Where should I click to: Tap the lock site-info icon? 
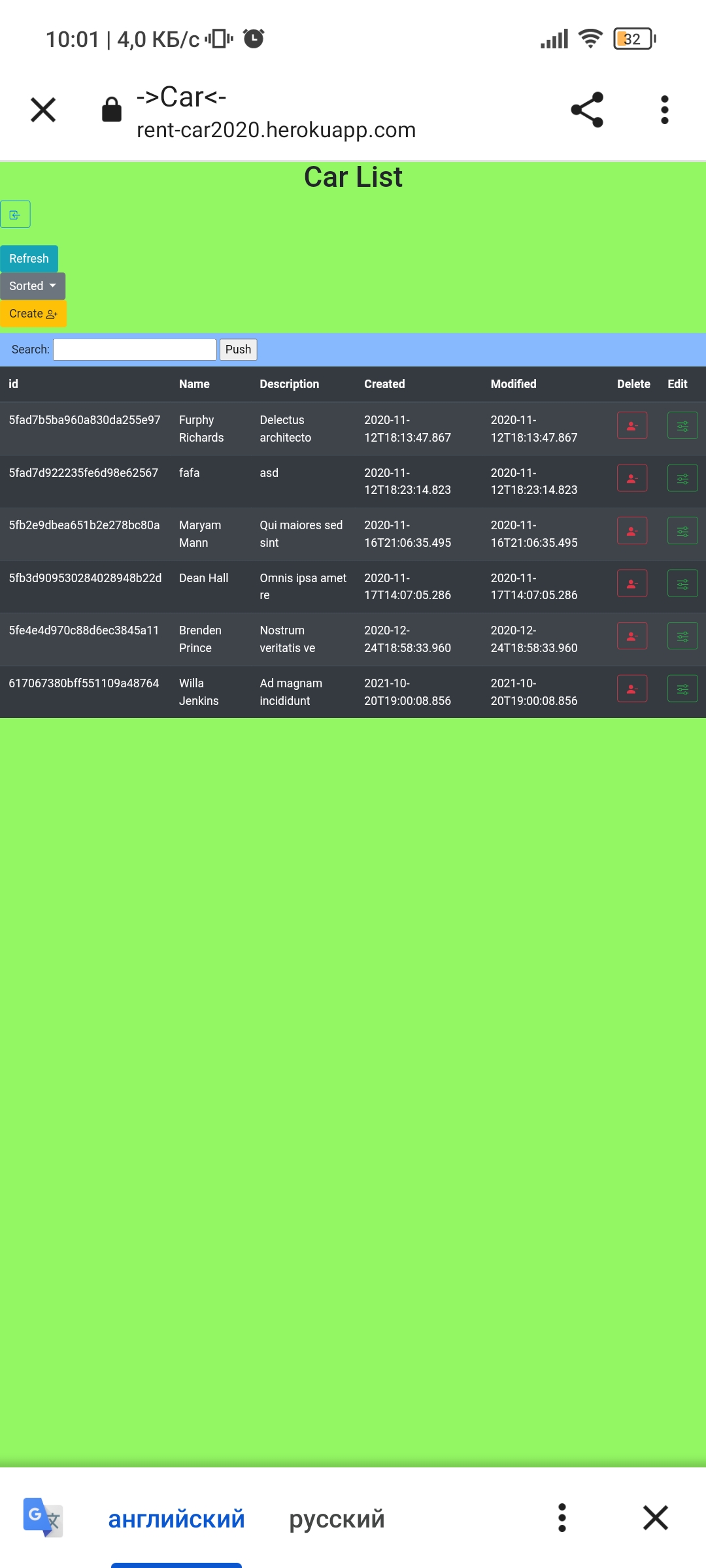point(112,109)
